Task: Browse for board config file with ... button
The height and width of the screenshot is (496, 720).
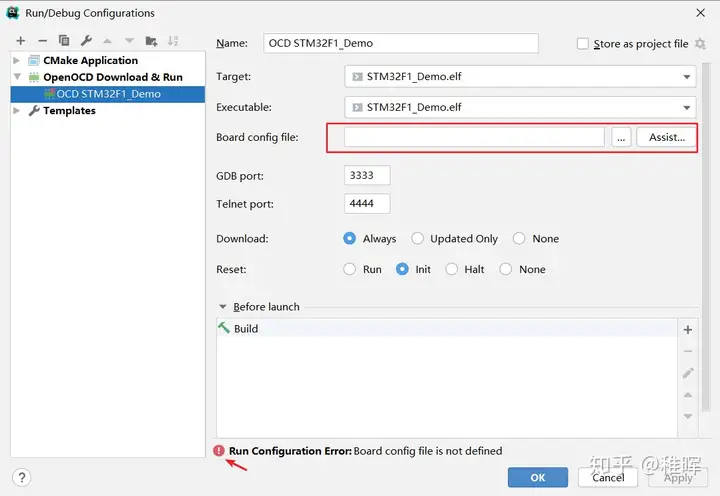Action: point(621,137)
